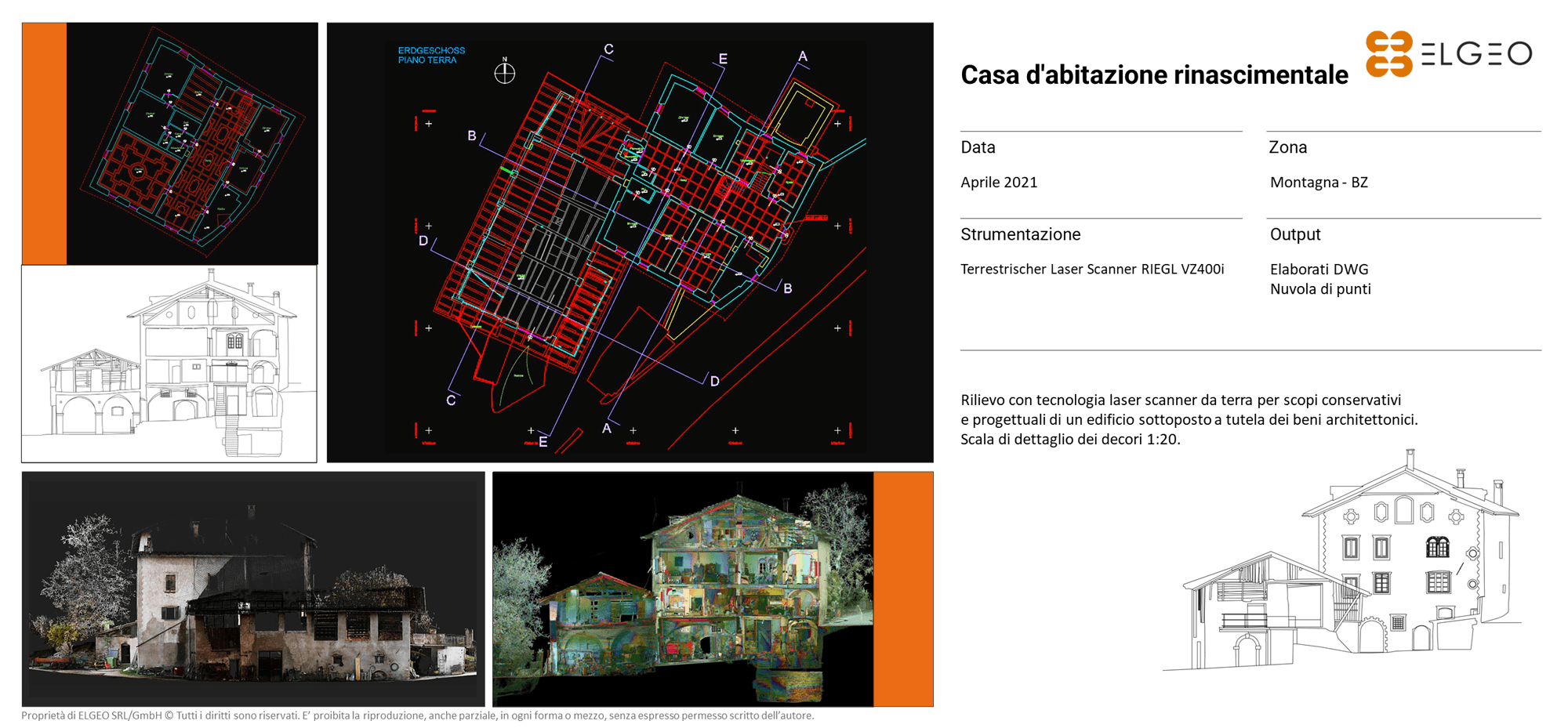This screenshot has height=728, width=1568.
Task: Open the grayscale point cloud facade image
Action: tap(253, 589)
